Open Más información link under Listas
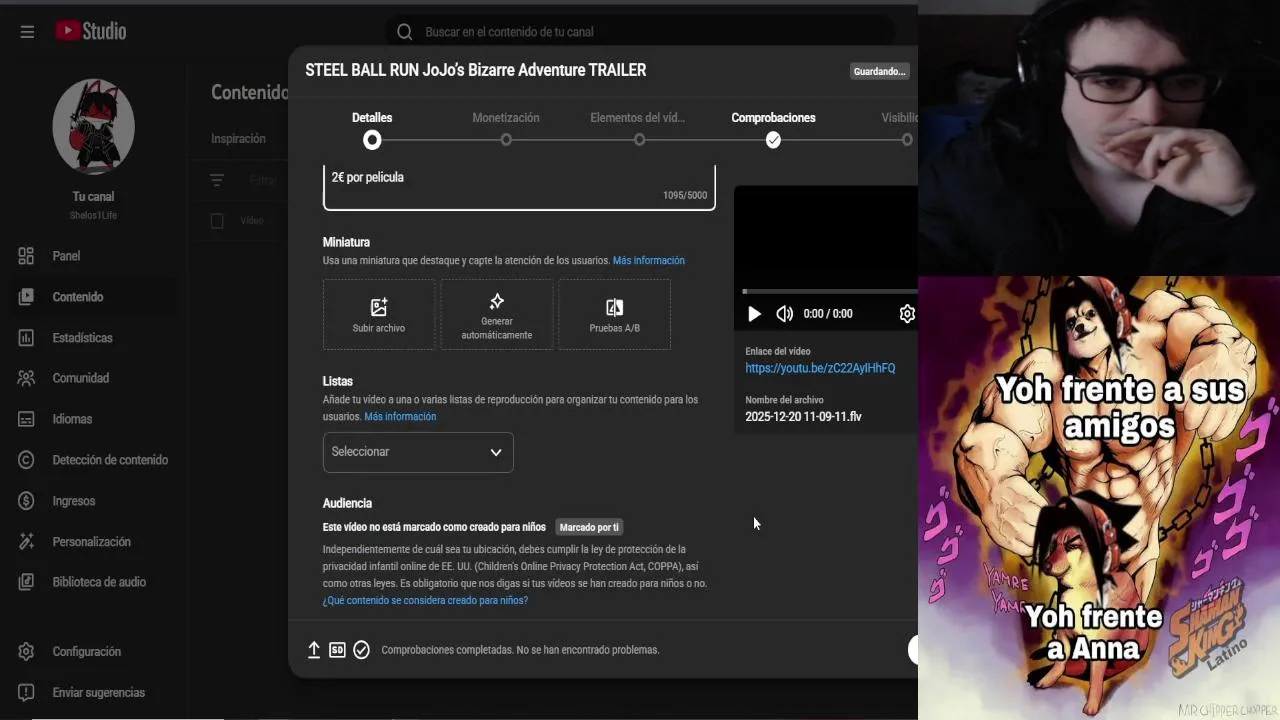 (400, 417)
